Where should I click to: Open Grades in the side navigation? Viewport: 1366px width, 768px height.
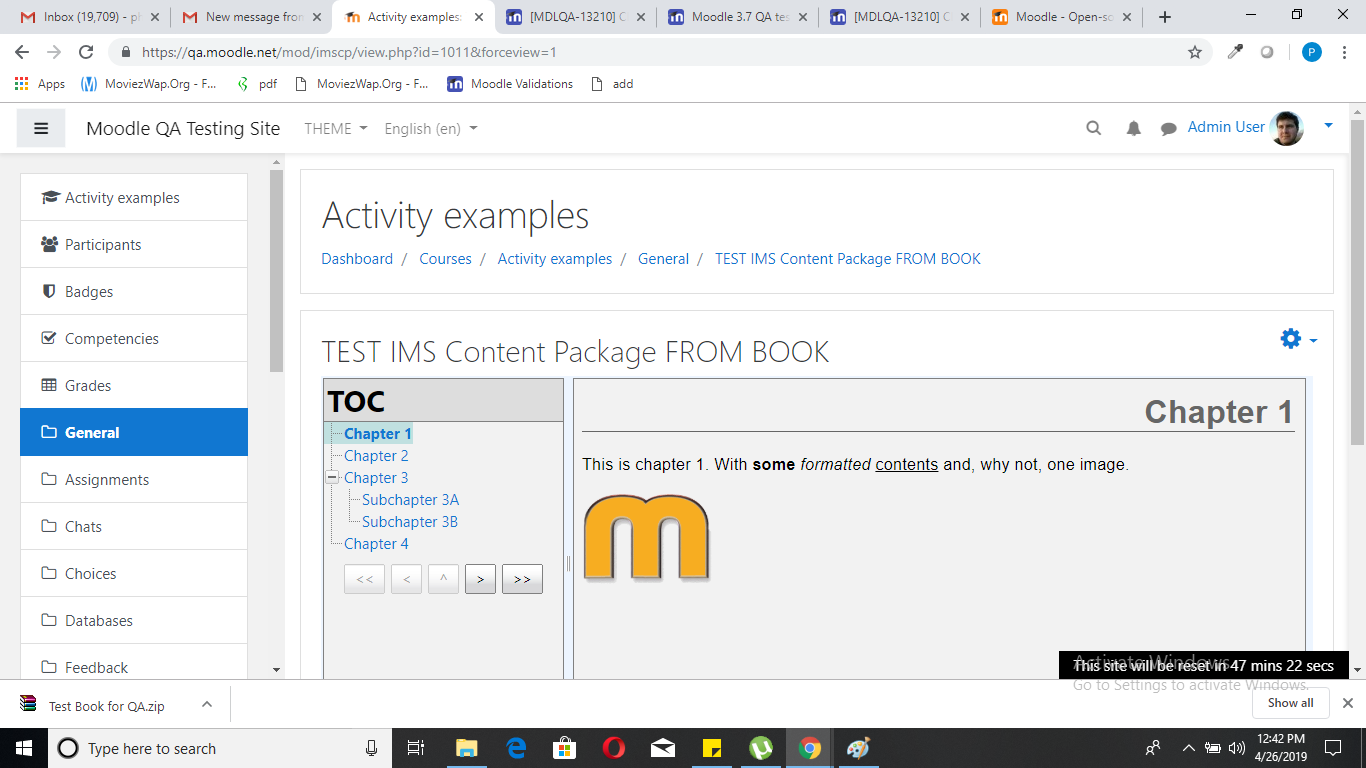click(134, 385)
